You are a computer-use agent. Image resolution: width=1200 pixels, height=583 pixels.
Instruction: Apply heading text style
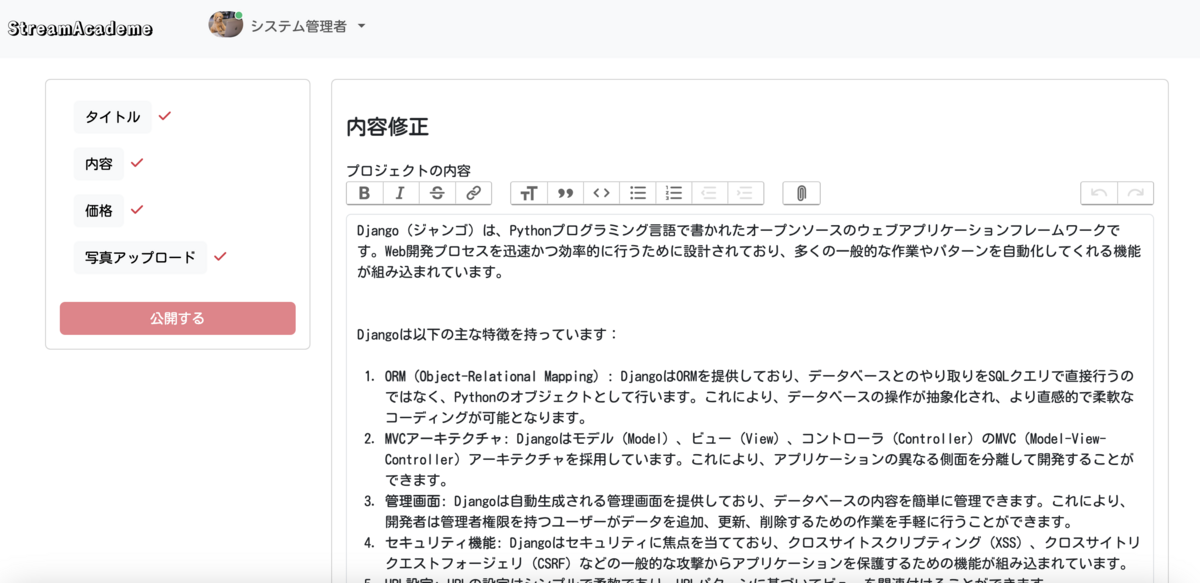pos(529,193)
